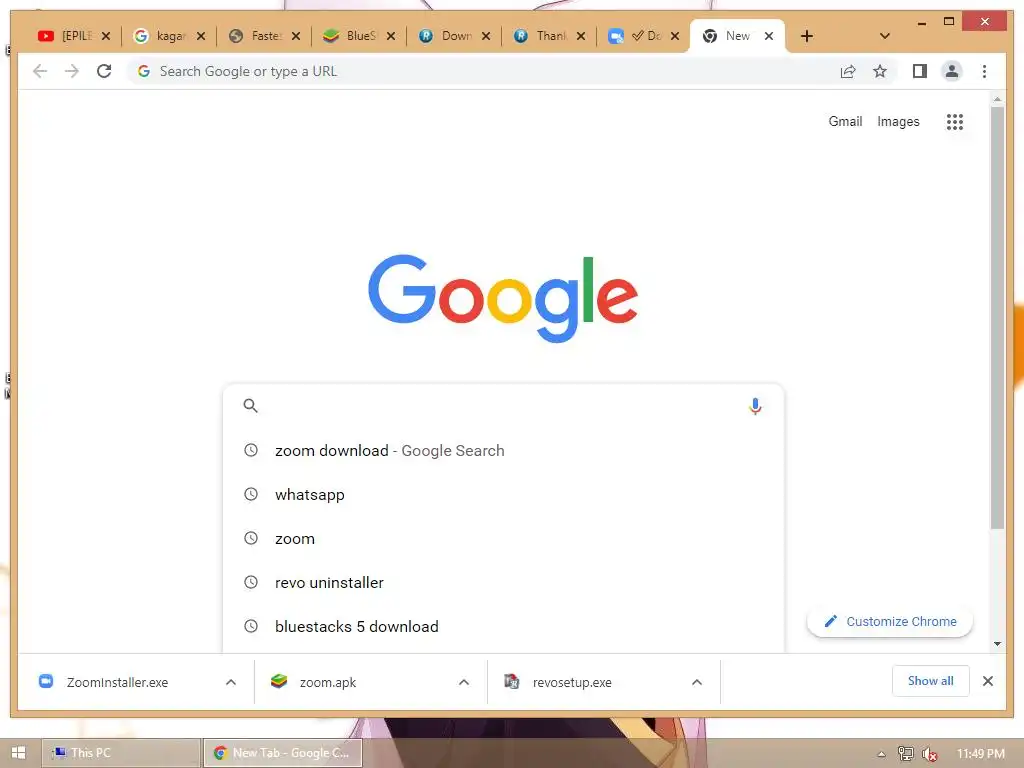Close the downloads bar

(x=987, y=681)
